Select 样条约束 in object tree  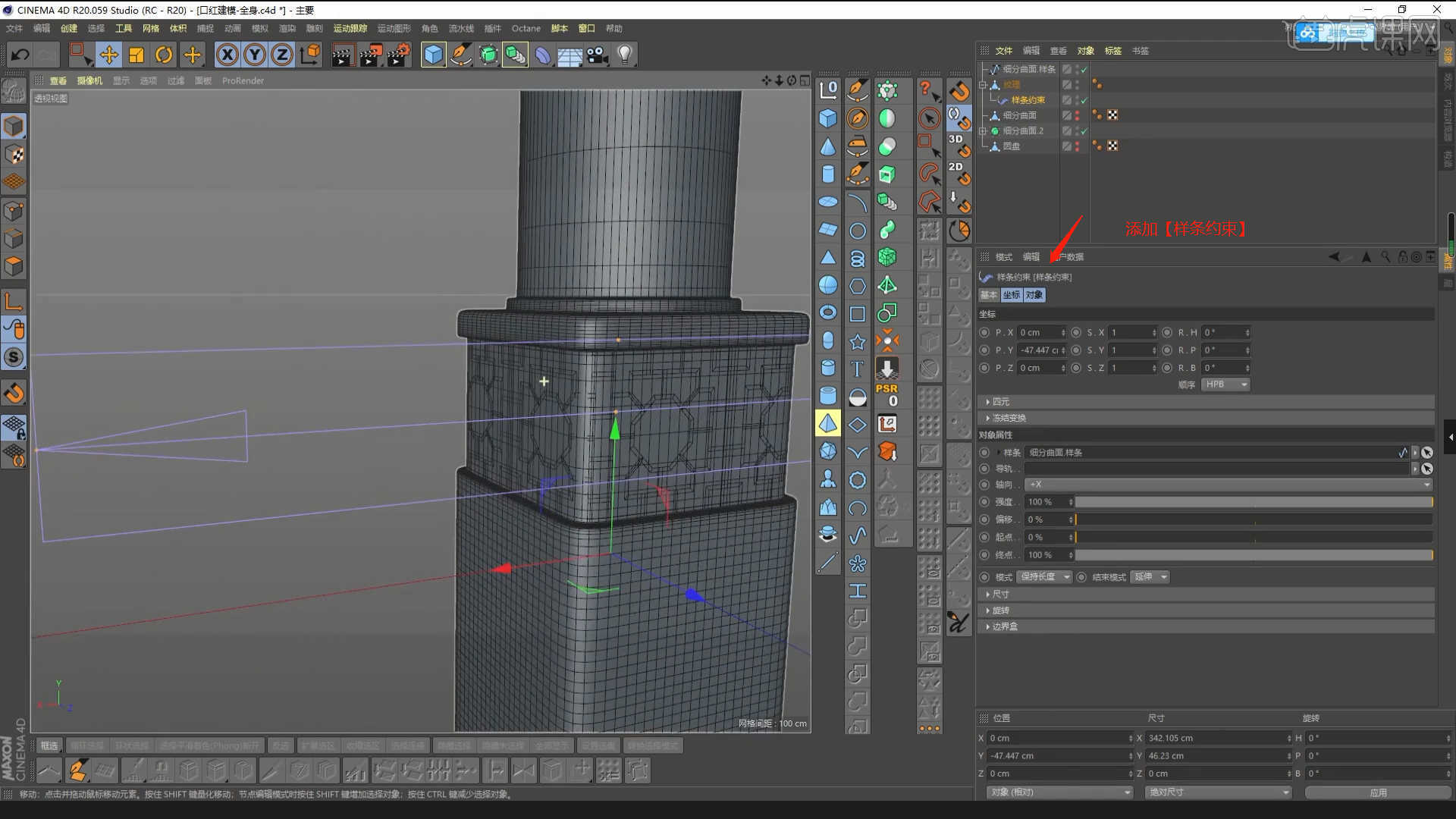(1028, 100)
